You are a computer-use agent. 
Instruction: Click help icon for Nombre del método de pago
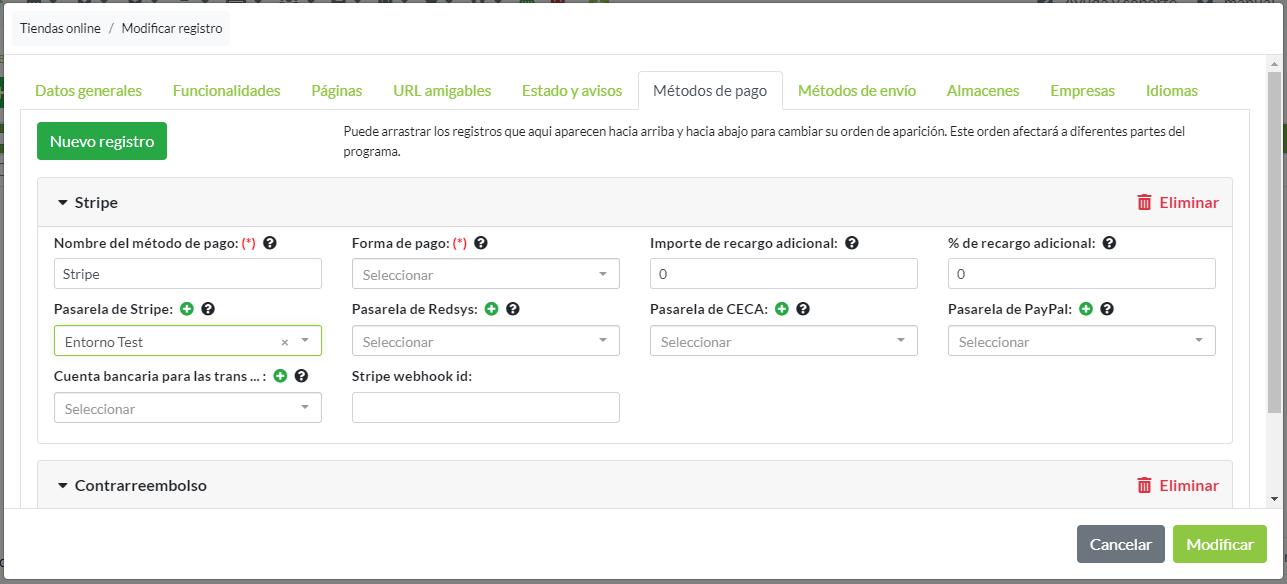[270, 243]
